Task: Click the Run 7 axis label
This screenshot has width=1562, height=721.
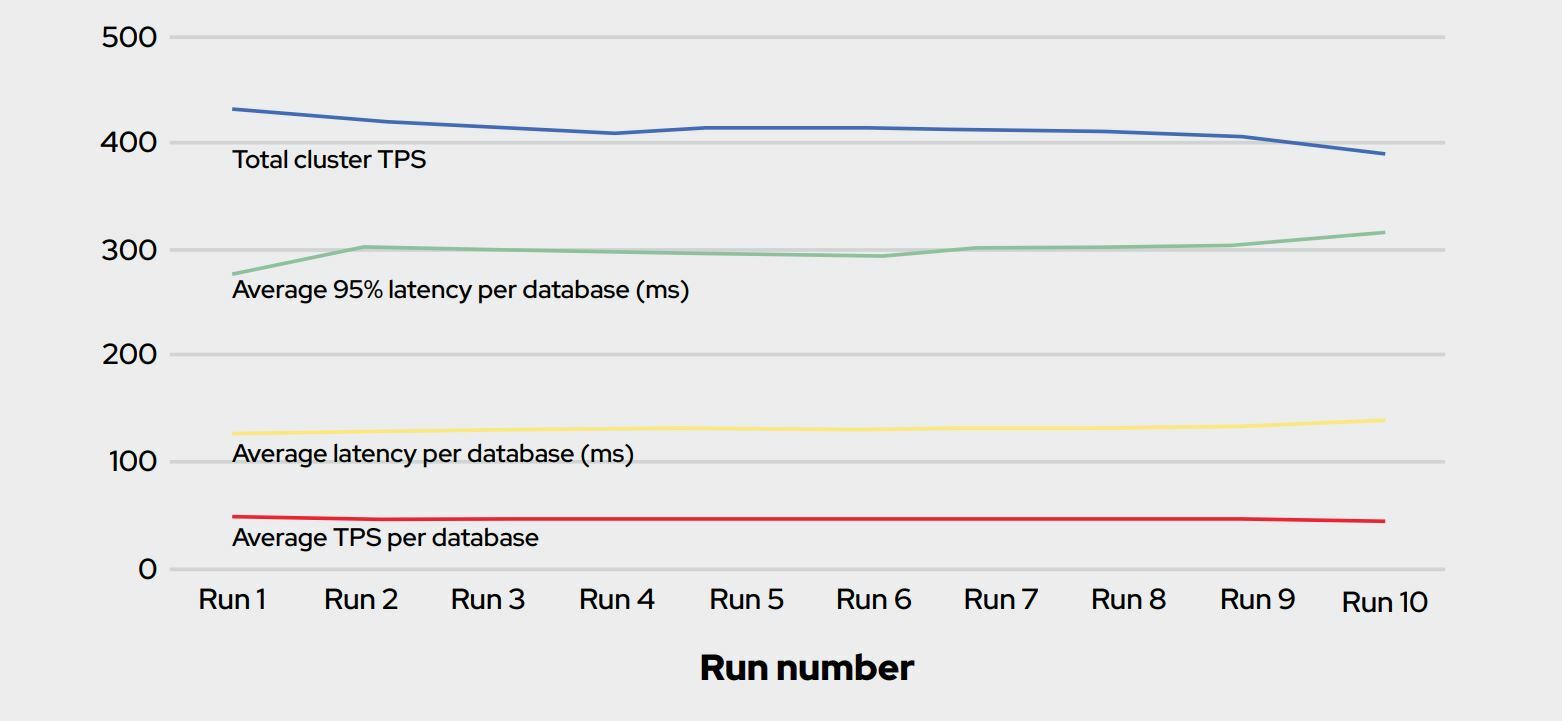Action: tap(1001, 600)
